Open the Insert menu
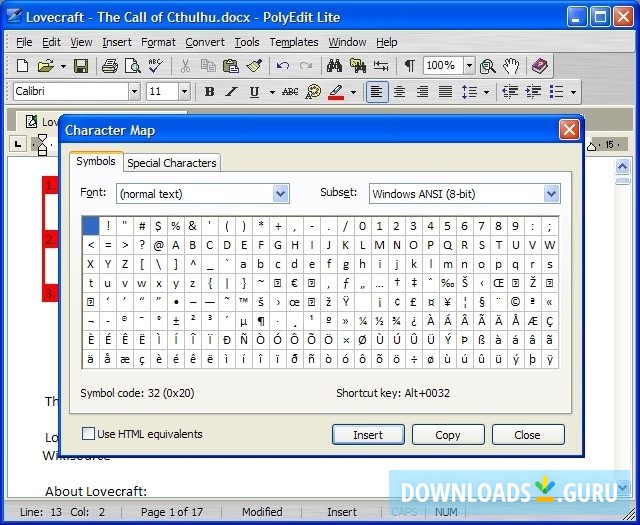The image size is (640, 525). (117, 42)
